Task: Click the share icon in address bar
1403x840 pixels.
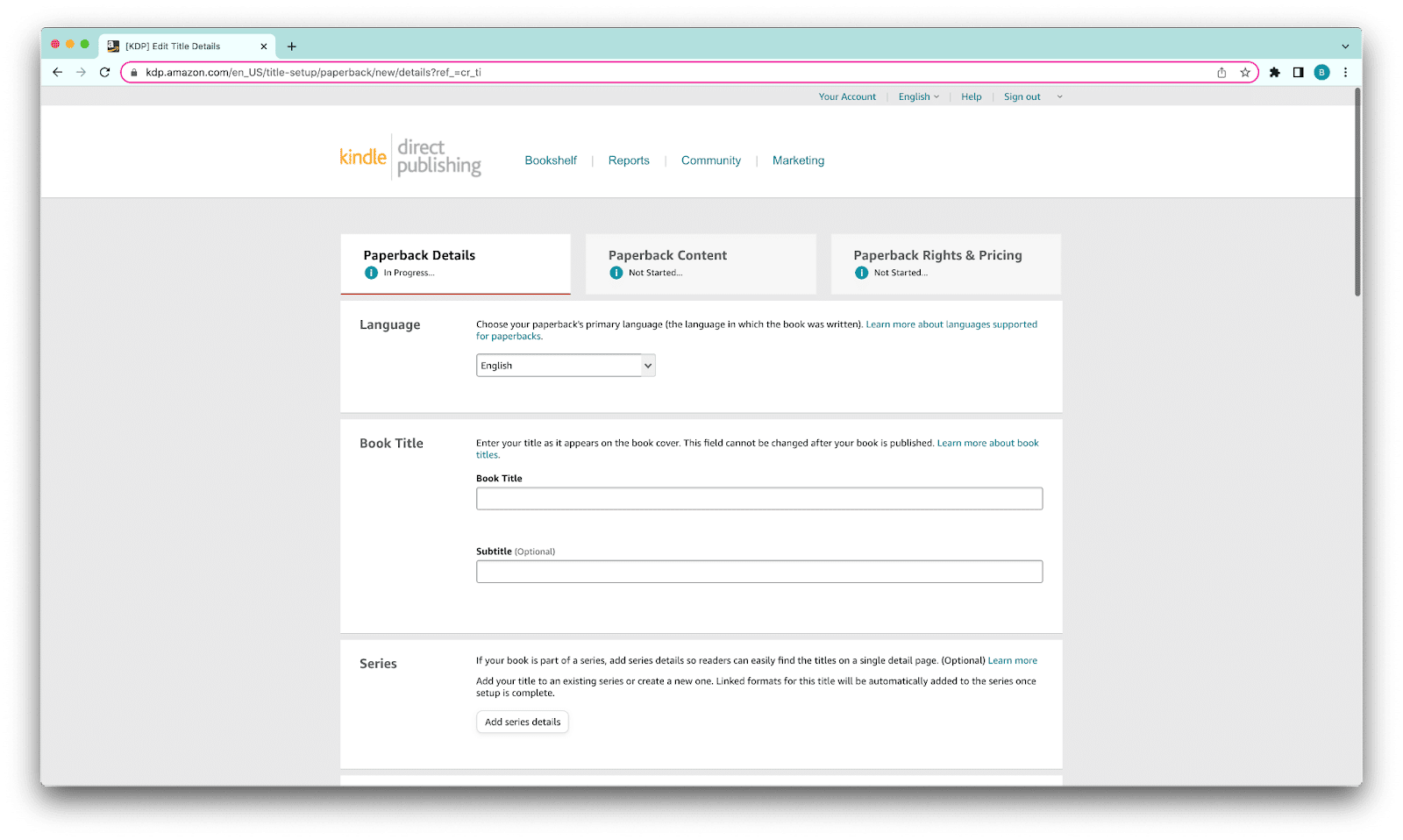Action: 1221,73
